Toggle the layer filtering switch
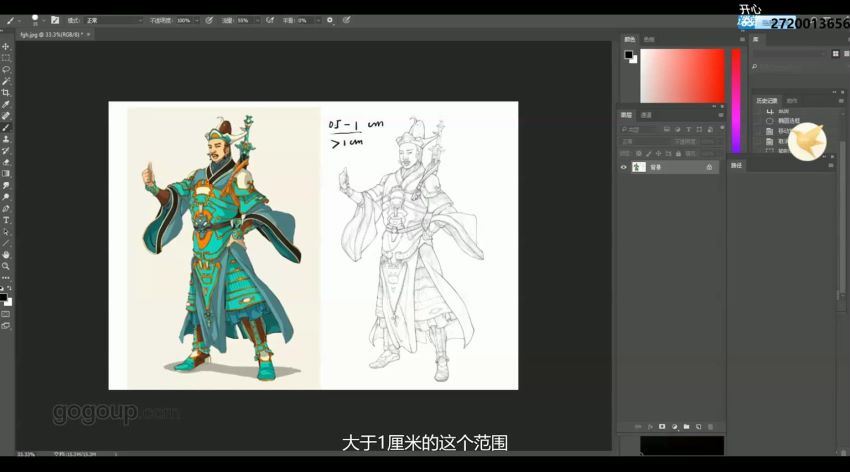 [x=722, y=128]
